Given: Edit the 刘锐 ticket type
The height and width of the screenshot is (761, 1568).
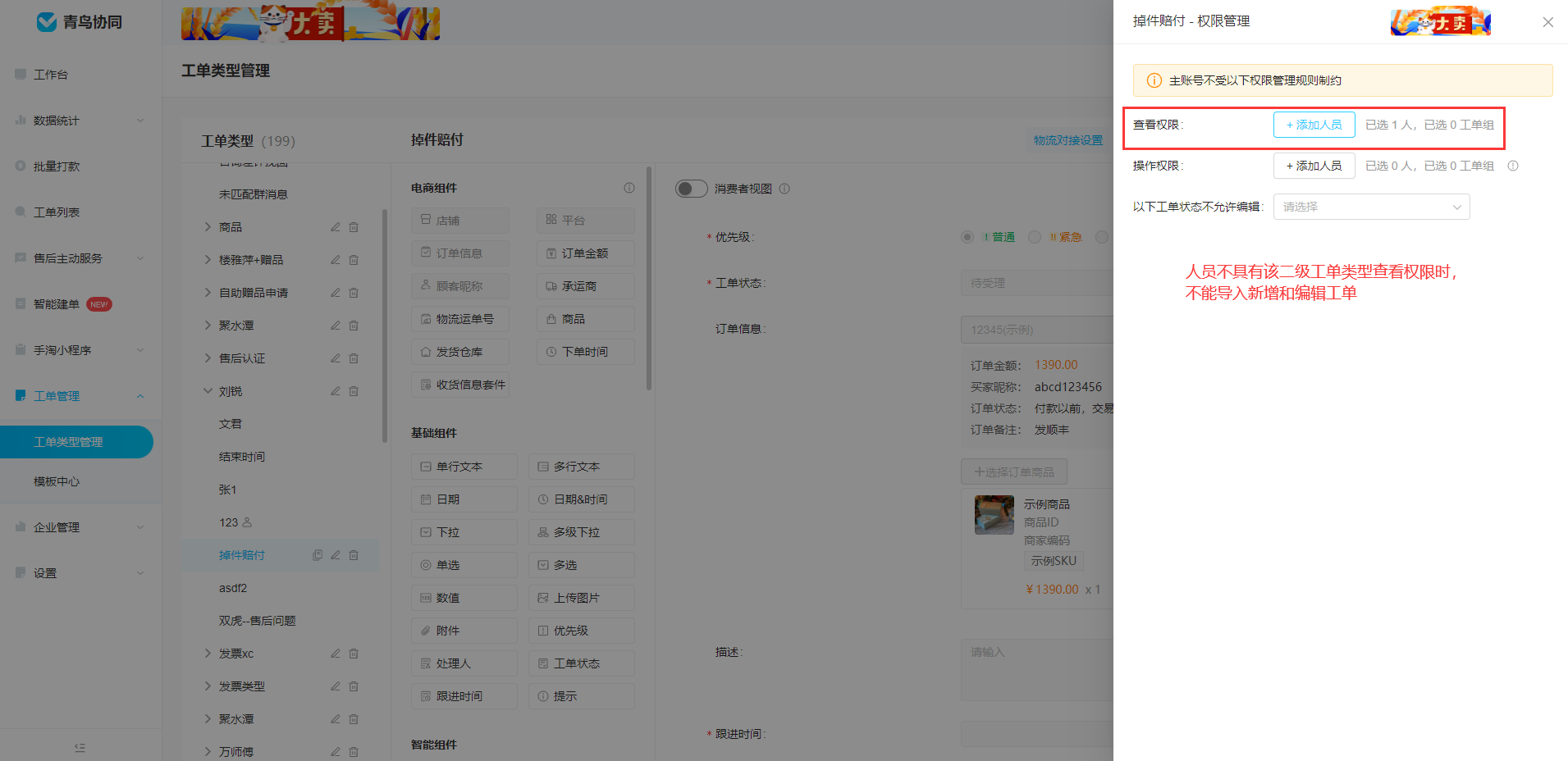Looking at the screenshot, I should (x=336, y=391).
